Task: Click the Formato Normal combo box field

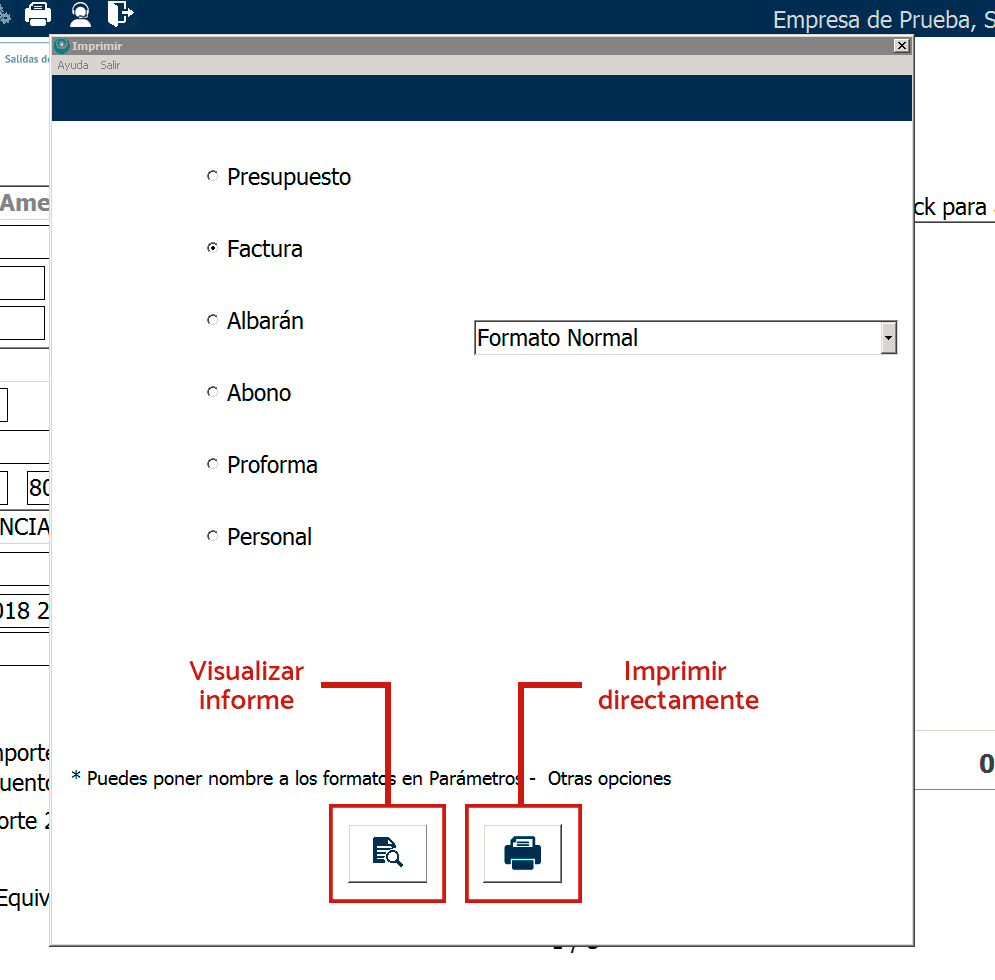Action: [676, 339]
